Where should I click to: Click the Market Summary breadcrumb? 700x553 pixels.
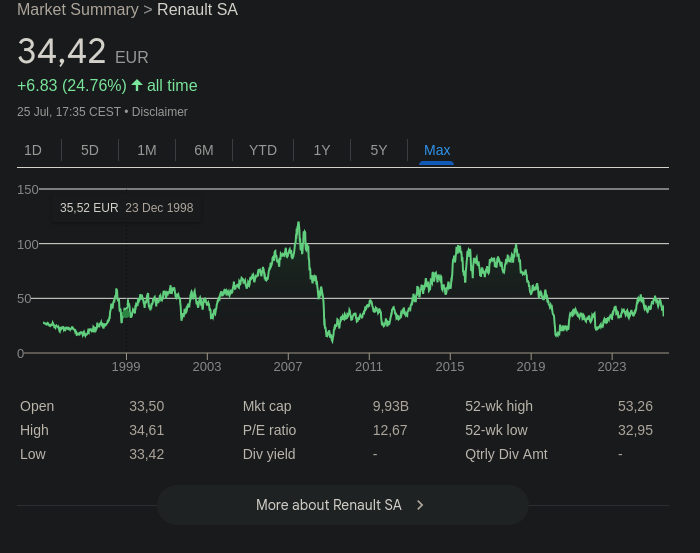(78, 9)
